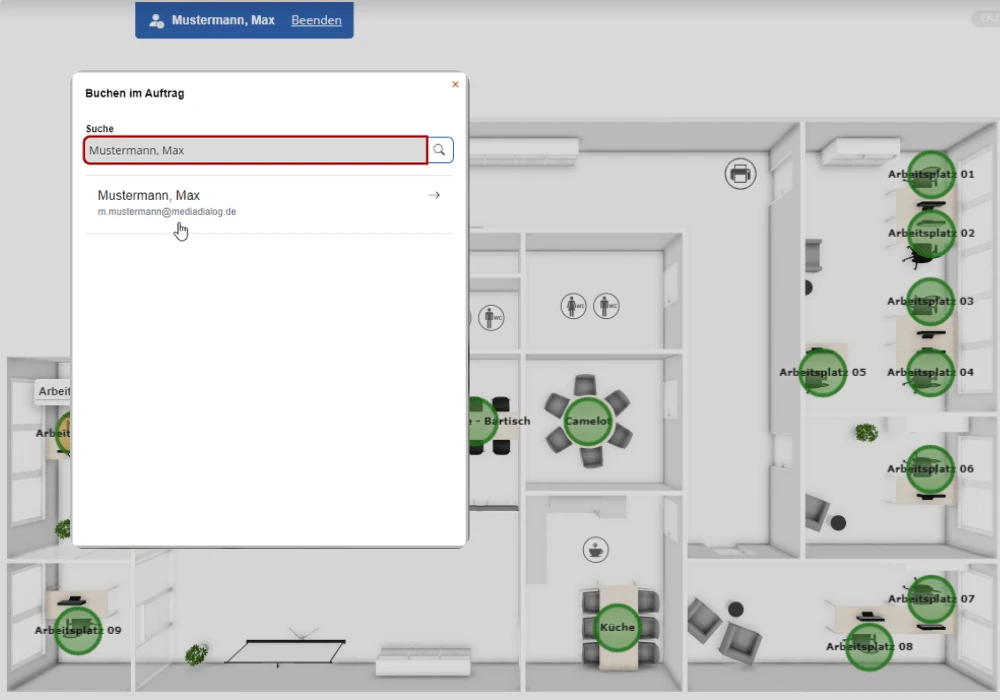Click the user icon in the blue banner
This screenshot has height=700, width=1000.
pyautogui.click(x=156, y=20)
